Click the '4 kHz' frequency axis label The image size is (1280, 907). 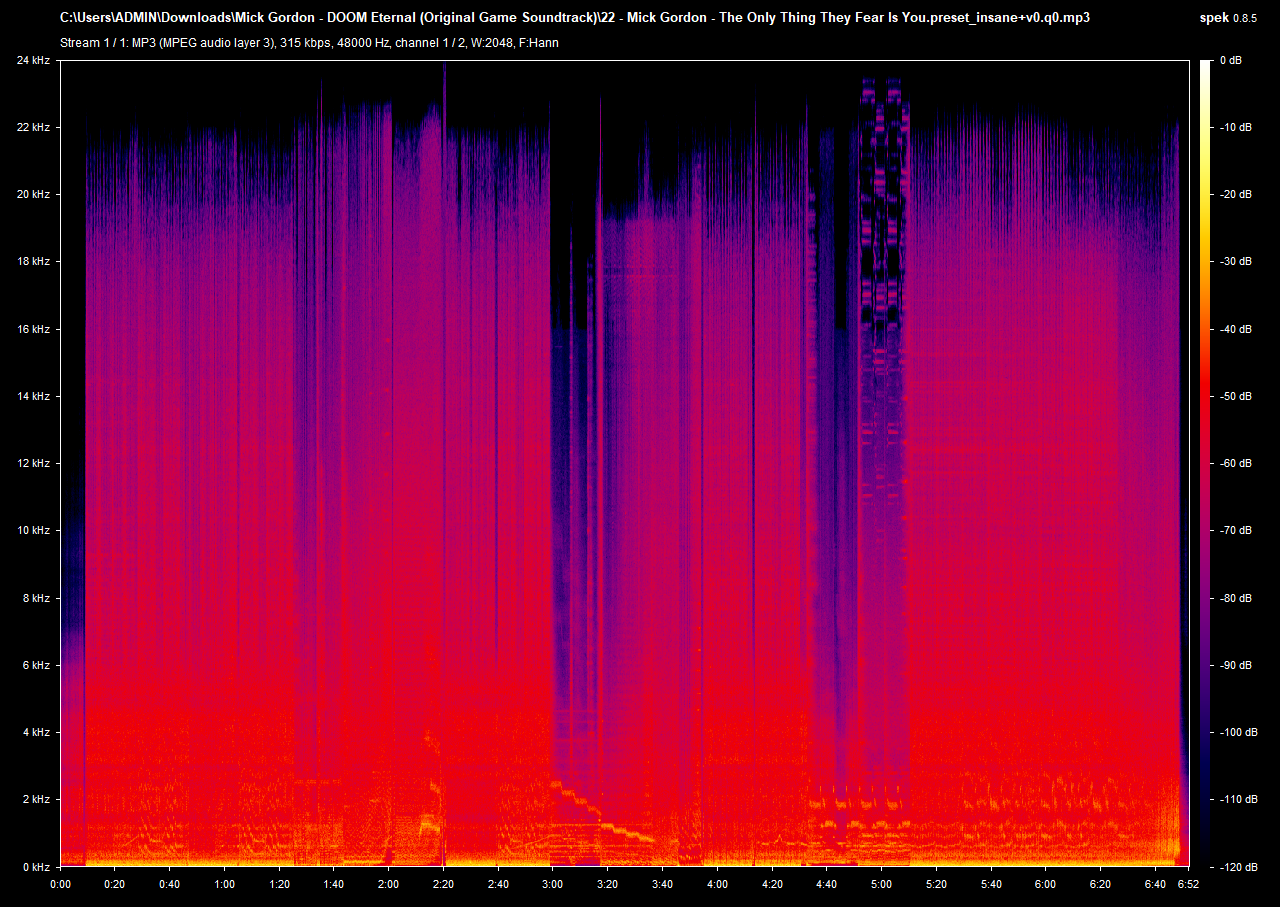(x=36, y=733)
